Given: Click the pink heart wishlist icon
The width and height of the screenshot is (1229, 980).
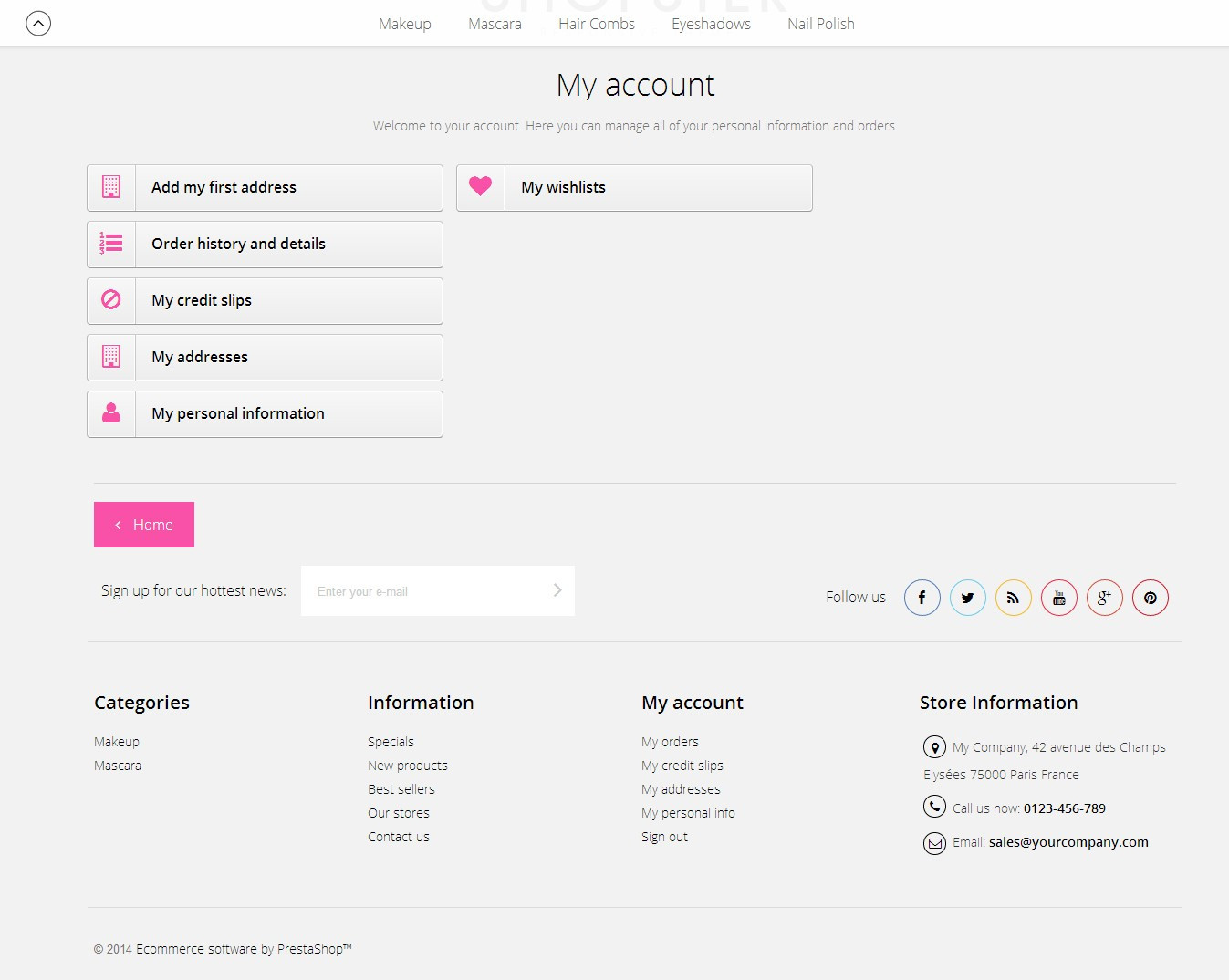Looking at the screenshot, I should click(480, 187).
